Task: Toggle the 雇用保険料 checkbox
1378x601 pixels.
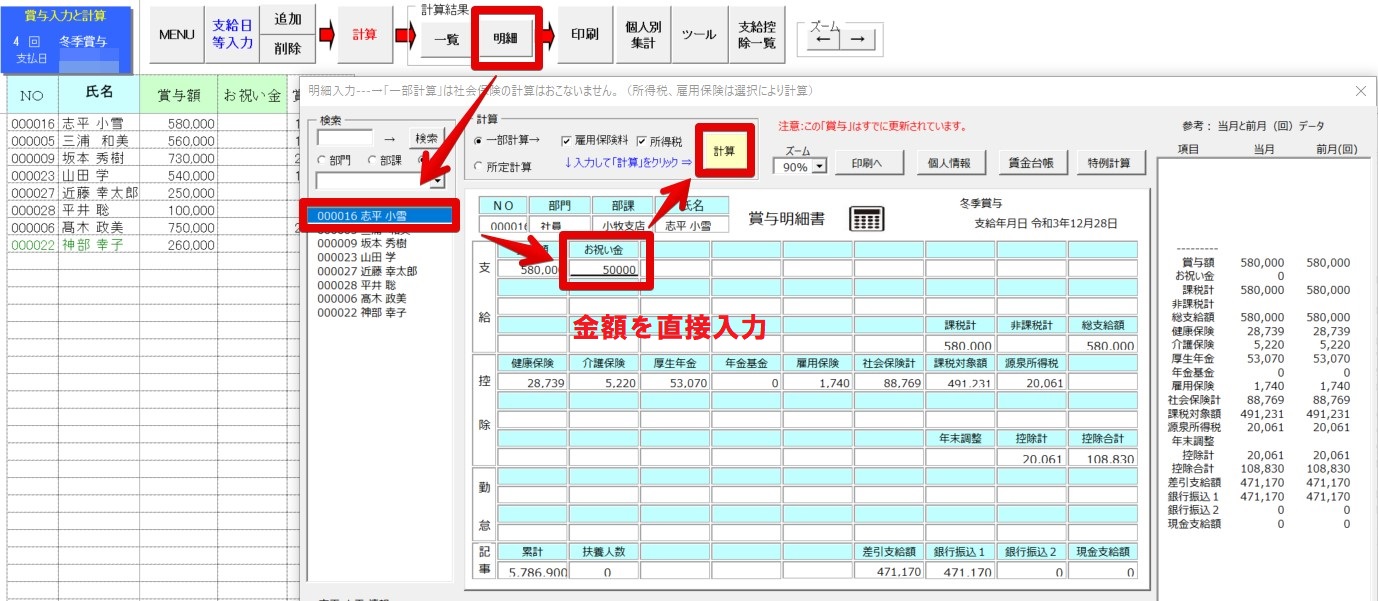Action: pyautogui.click(x=567, y=142)
